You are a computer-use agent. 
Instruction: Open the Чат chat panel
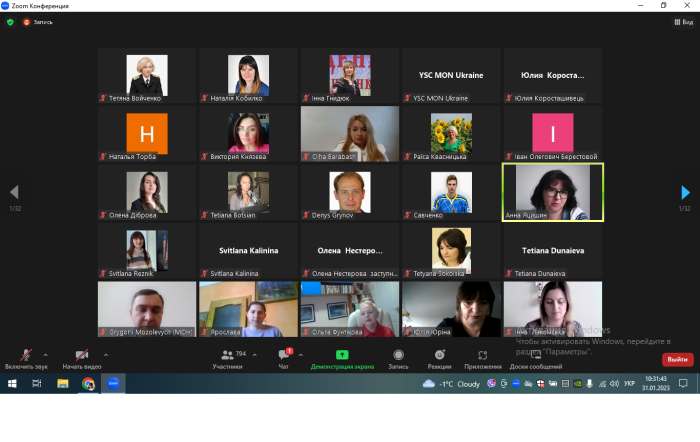coord(285,356)
